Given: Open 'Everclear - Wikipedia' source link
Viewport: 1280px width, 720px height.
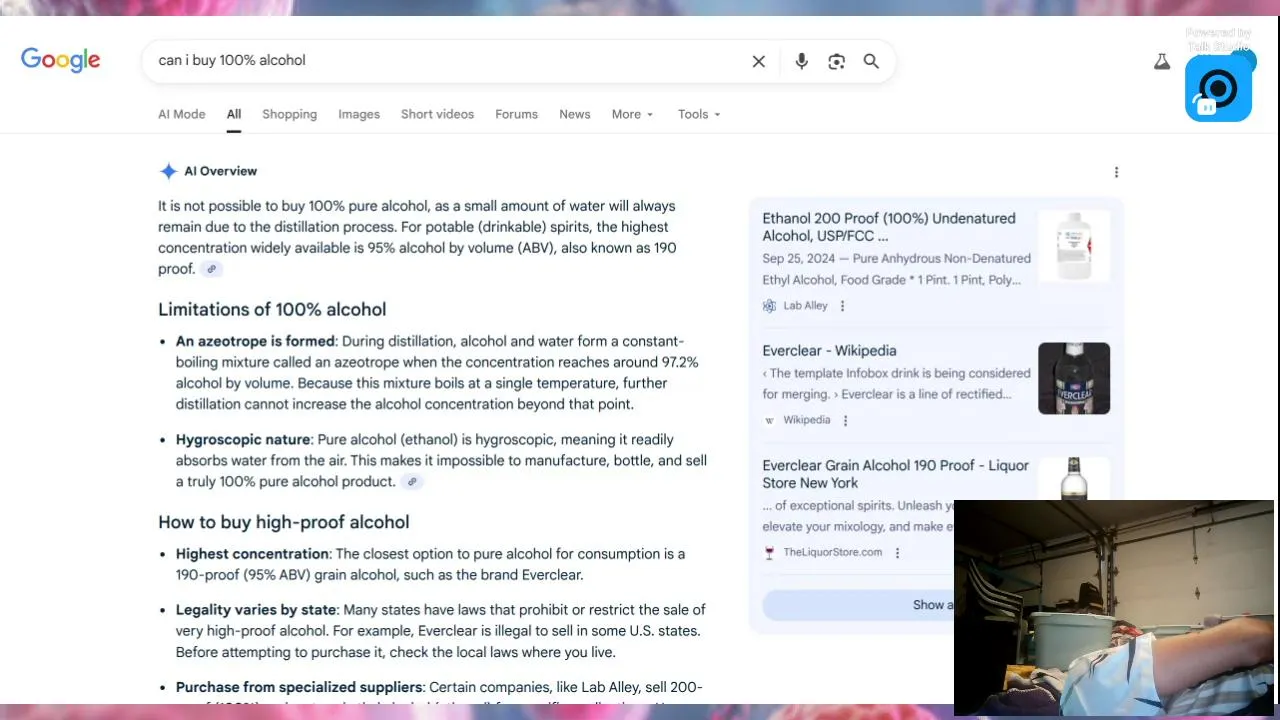Looking at the screenshot, I should 829,351.
